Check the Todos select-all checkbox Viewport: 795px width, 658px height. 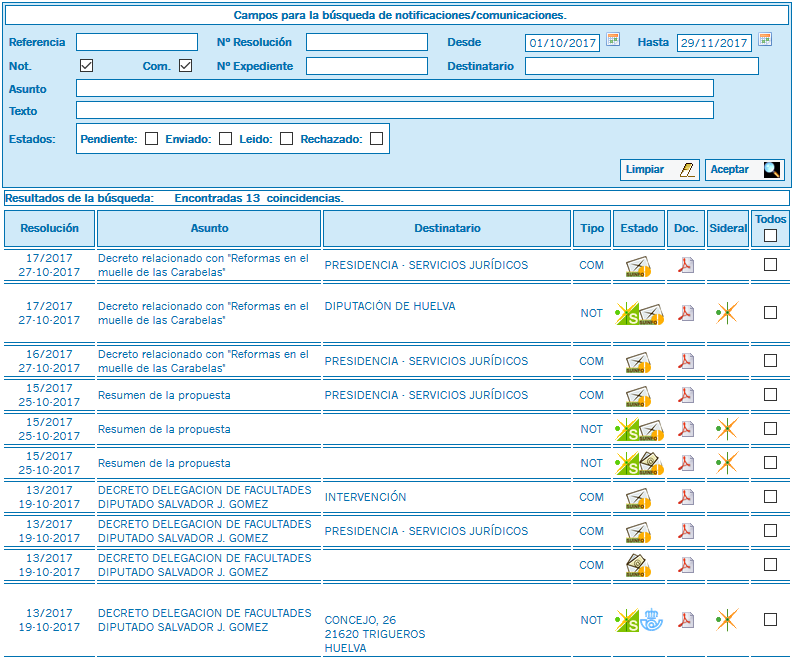pyautogui.click(x=770, y=235)
